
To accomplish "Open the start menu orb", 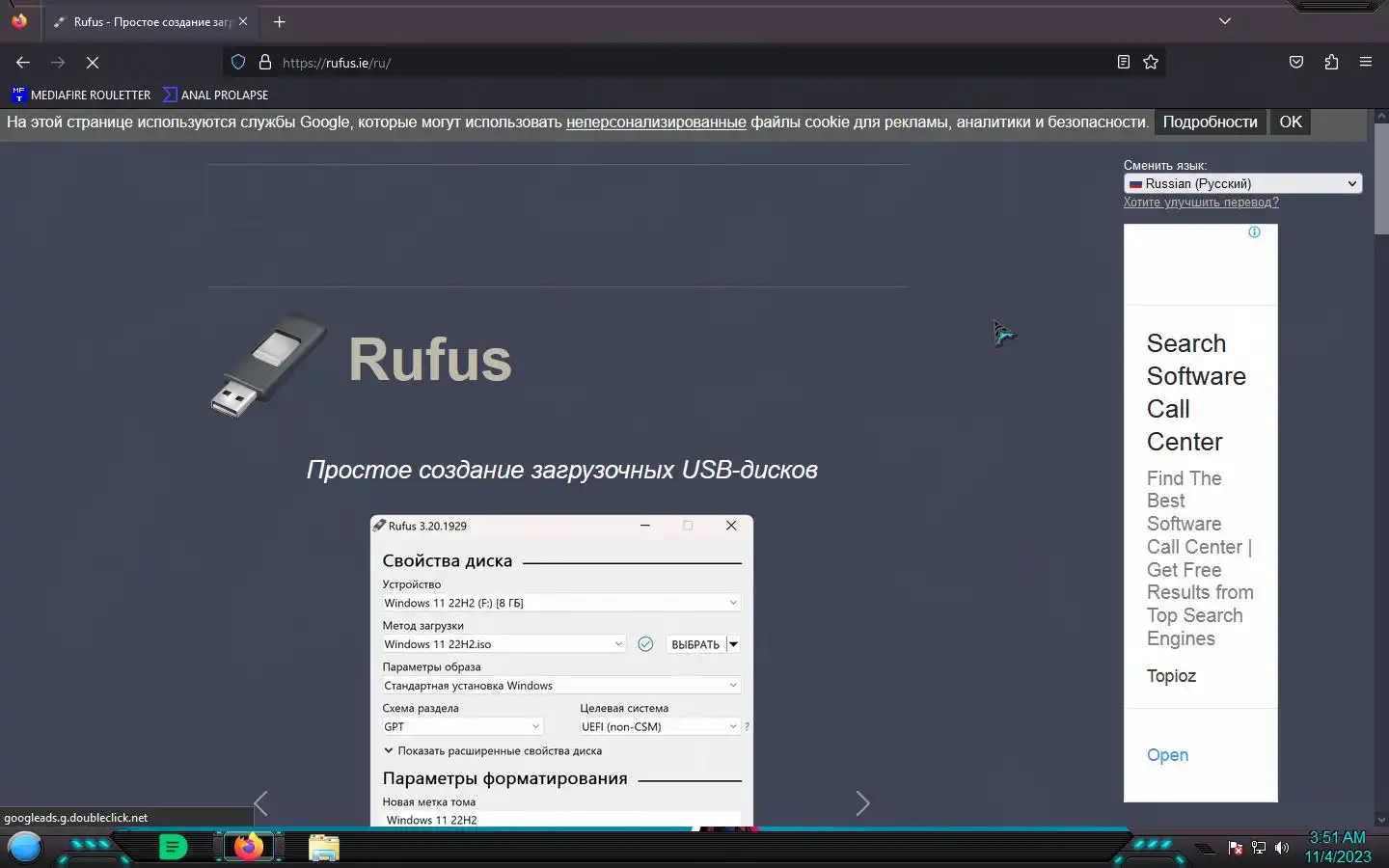I will coord(25,847).
